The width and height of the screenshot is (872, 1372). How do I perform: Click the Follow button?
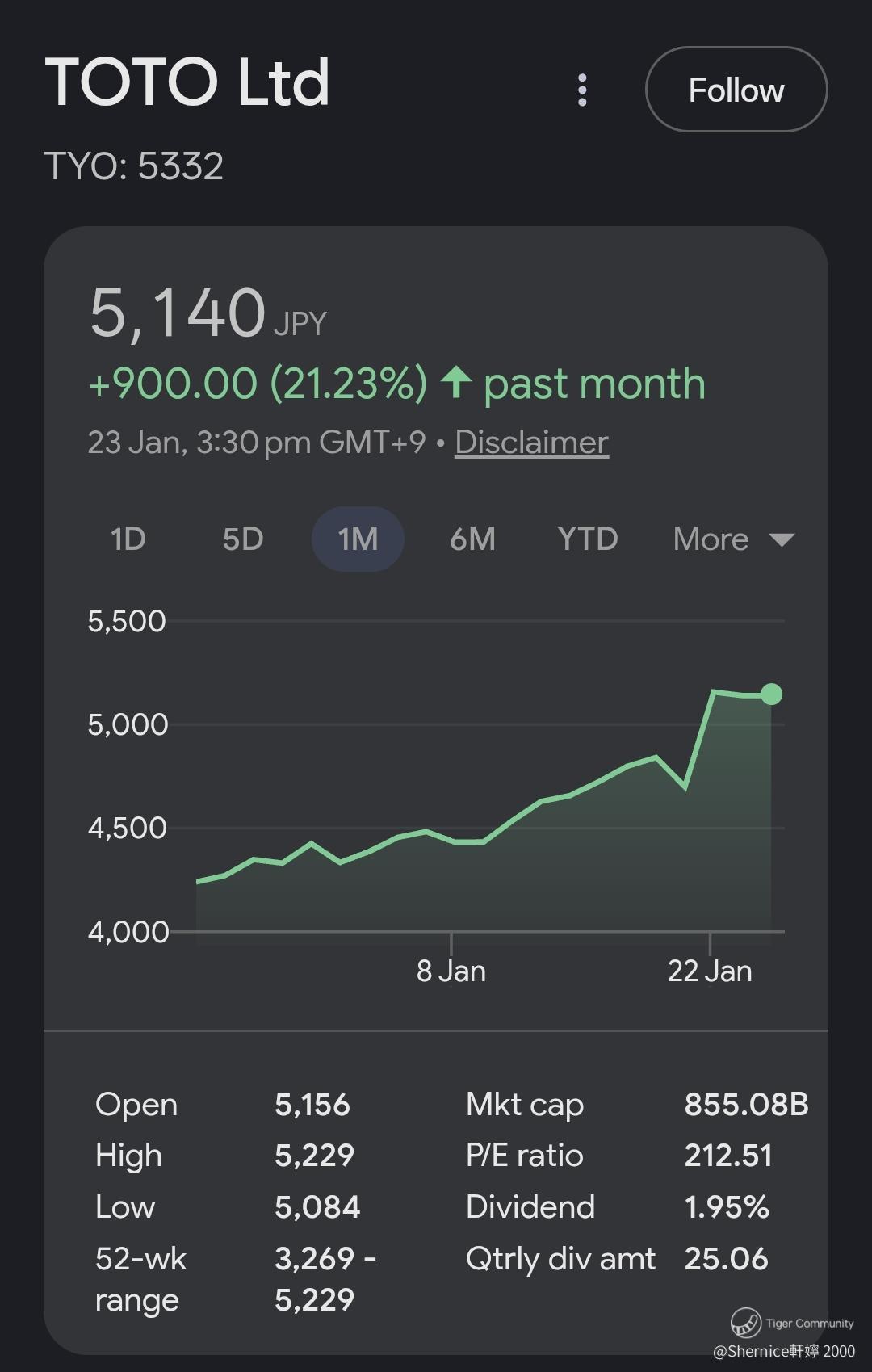pos(736,90)
